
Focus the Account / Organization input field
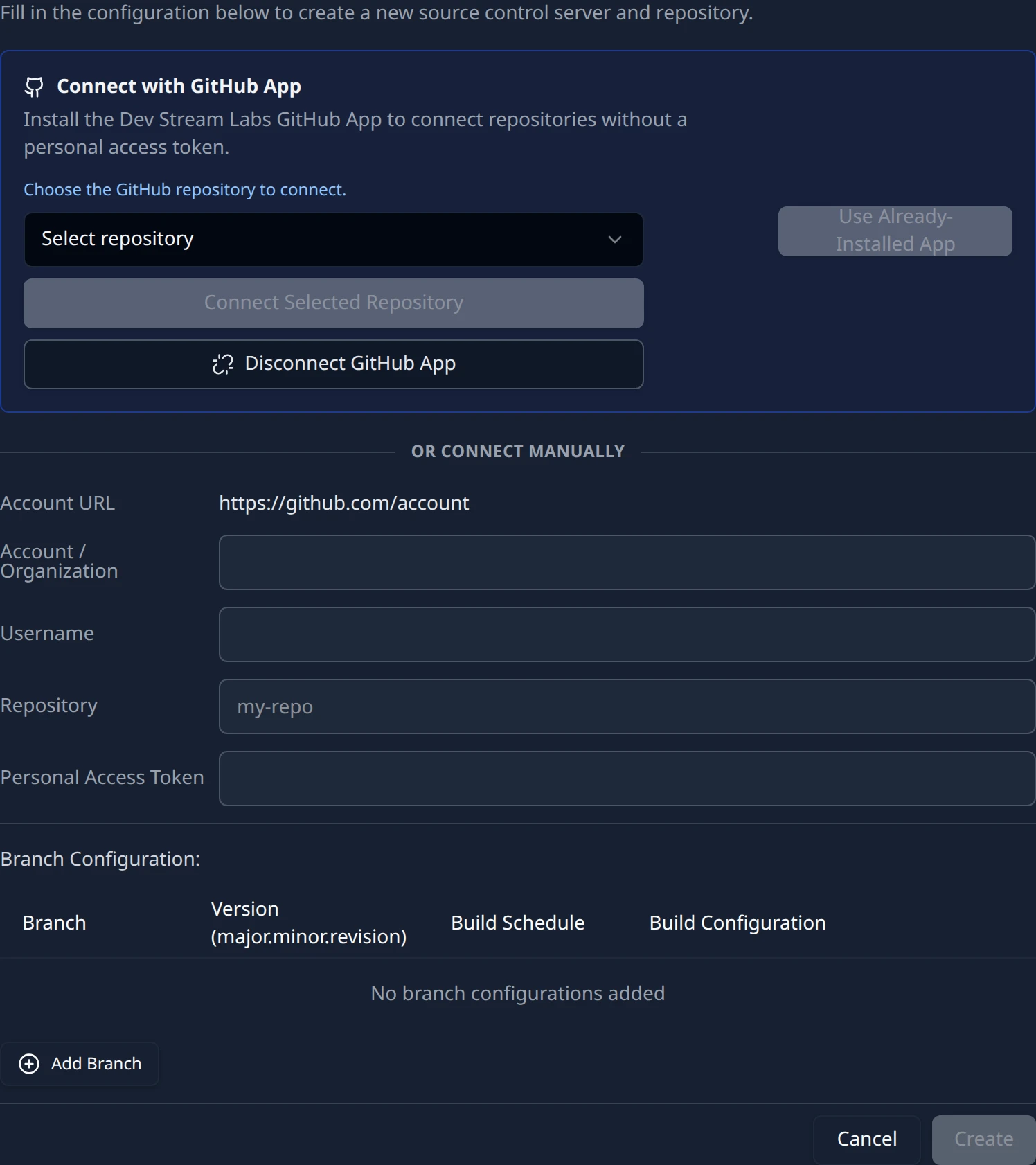[x=627, y=562]
